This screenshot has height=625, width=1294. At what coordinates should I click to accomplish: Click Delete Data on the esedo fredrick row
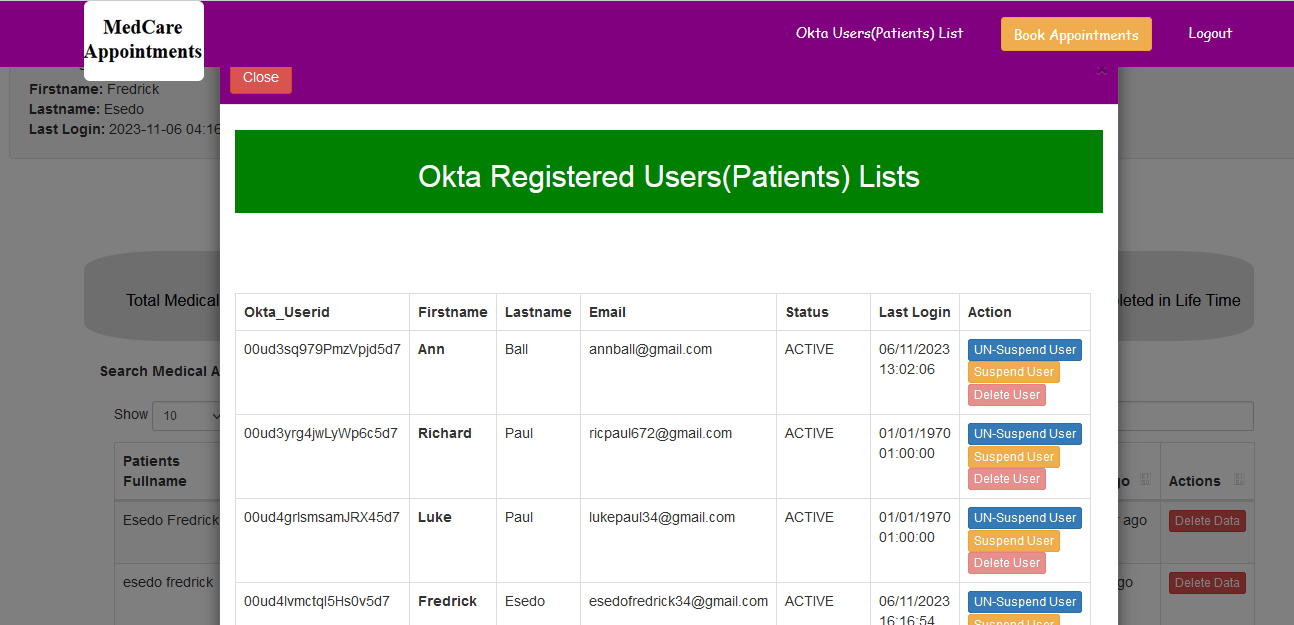1207,582
